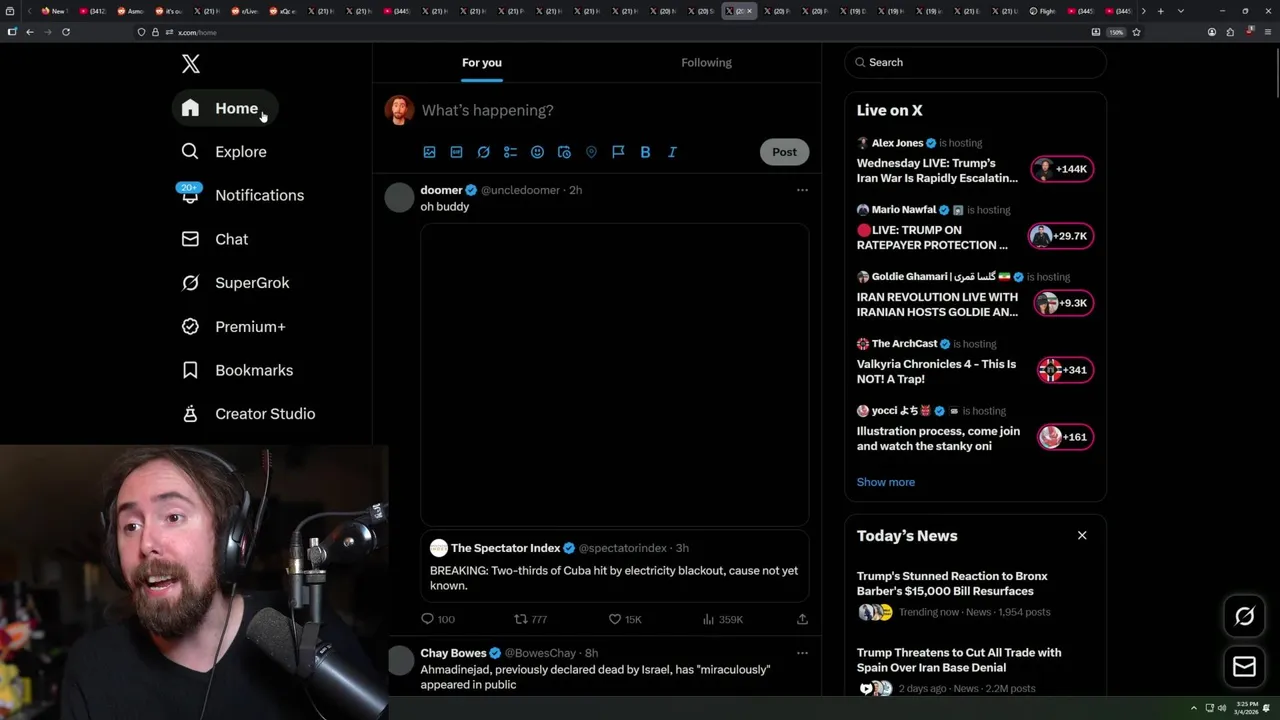The width and height of the screenshot is (1280, 720).
Task: Click the location tag icon
Action: pos(591,152)
